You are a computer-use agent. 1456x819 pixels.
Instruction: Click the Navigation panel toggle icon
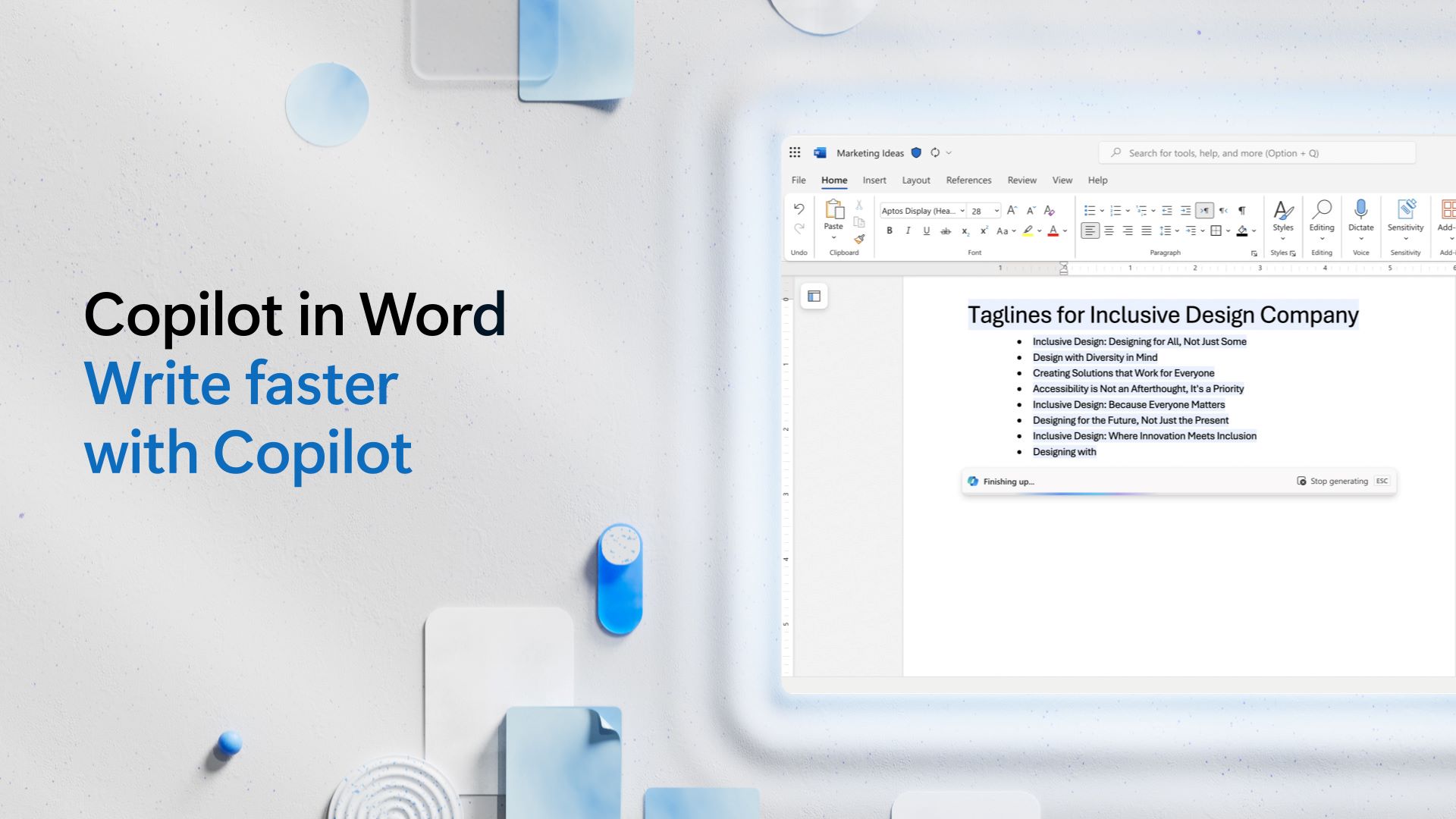815,296
